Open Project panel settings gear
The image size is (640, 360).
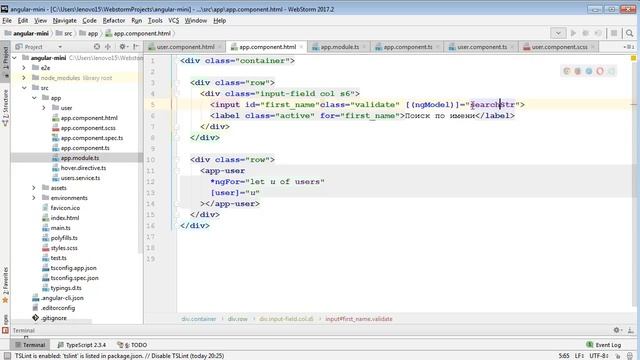[x=123, y=47]
